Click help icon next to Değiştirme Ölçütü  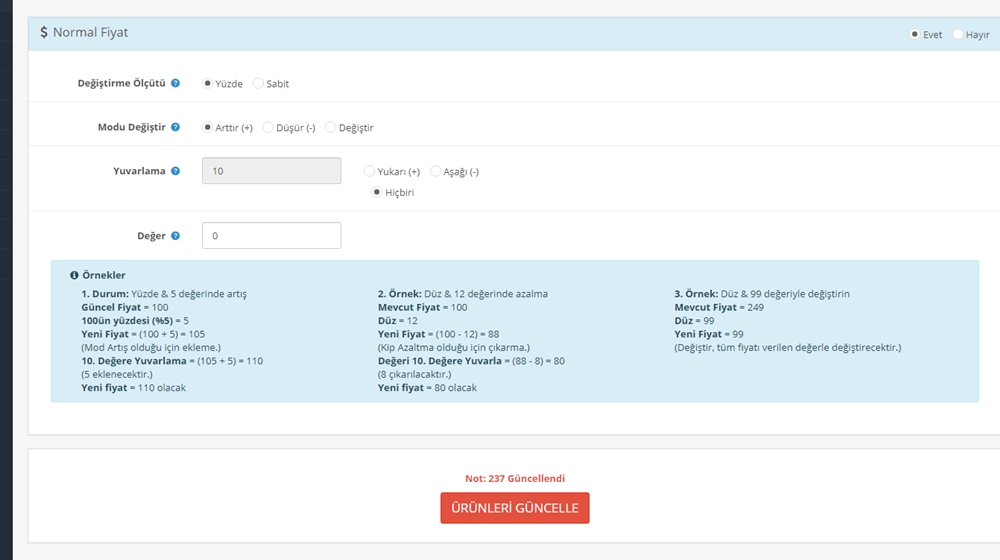pos(175,83)
